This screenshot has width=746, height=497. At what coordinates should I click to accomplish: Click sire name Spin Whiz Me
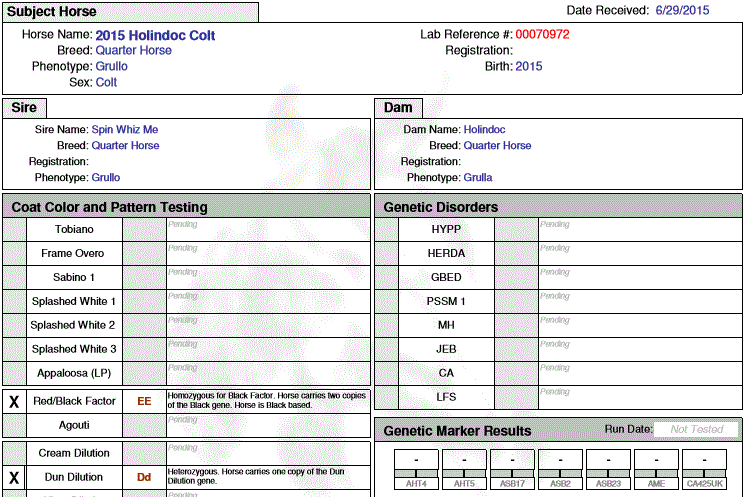tap(125, 129)
